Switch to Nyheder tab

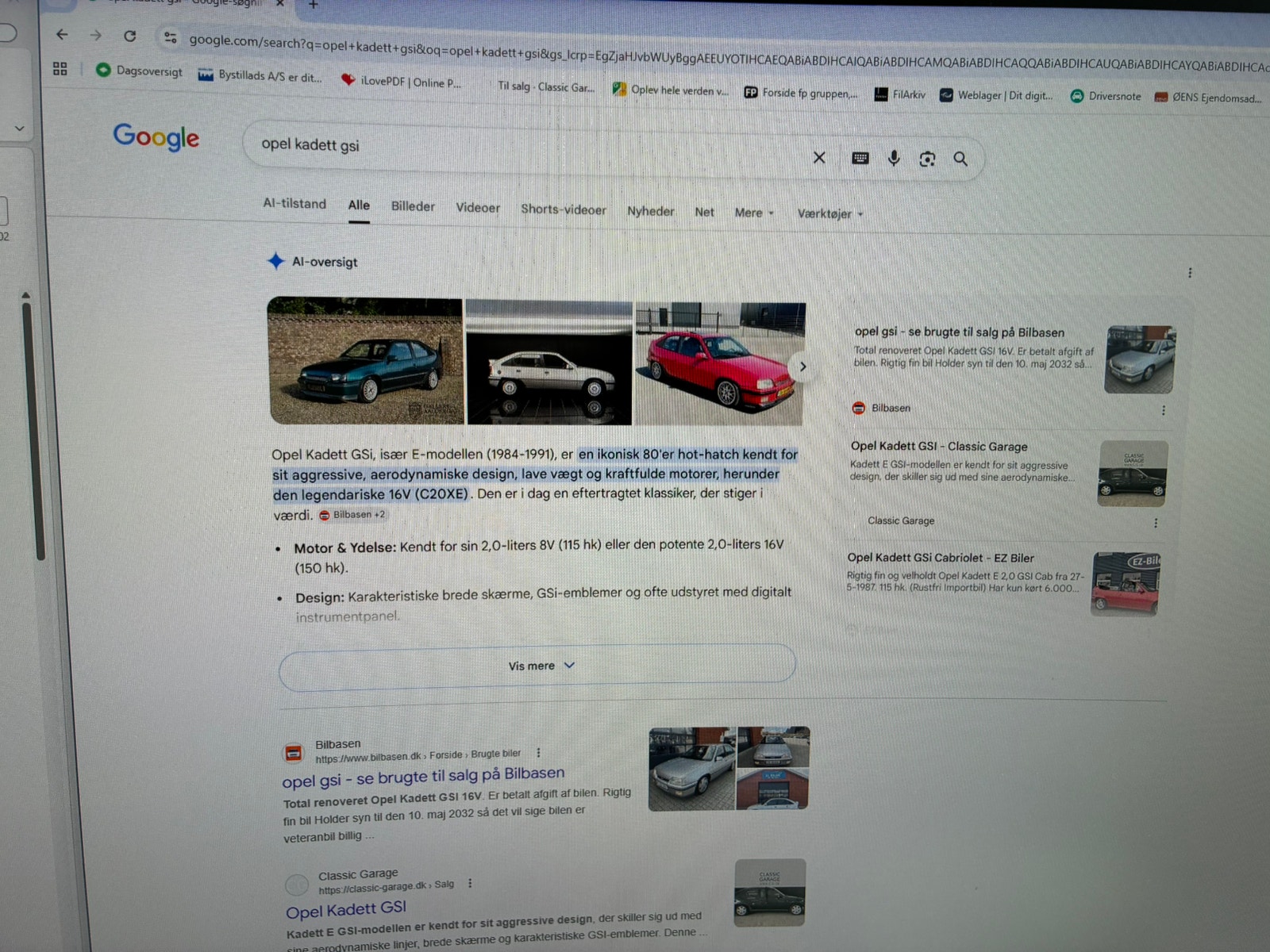651,211
